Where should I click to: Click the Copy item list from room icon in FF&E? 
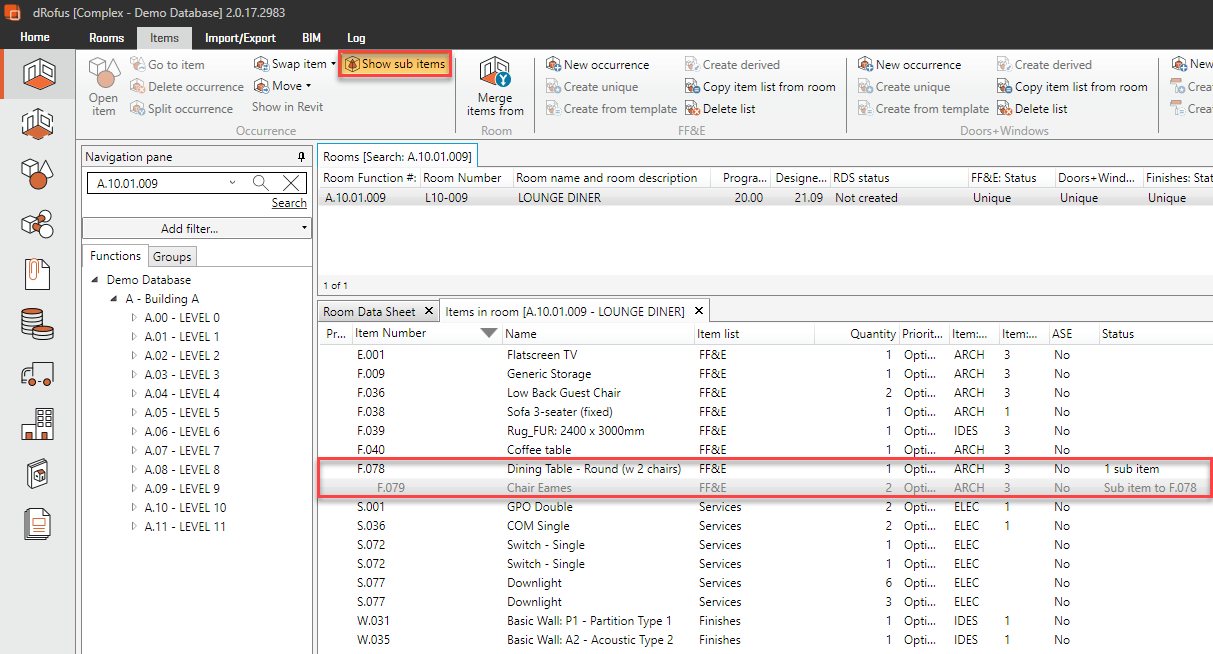pos(694,87)
